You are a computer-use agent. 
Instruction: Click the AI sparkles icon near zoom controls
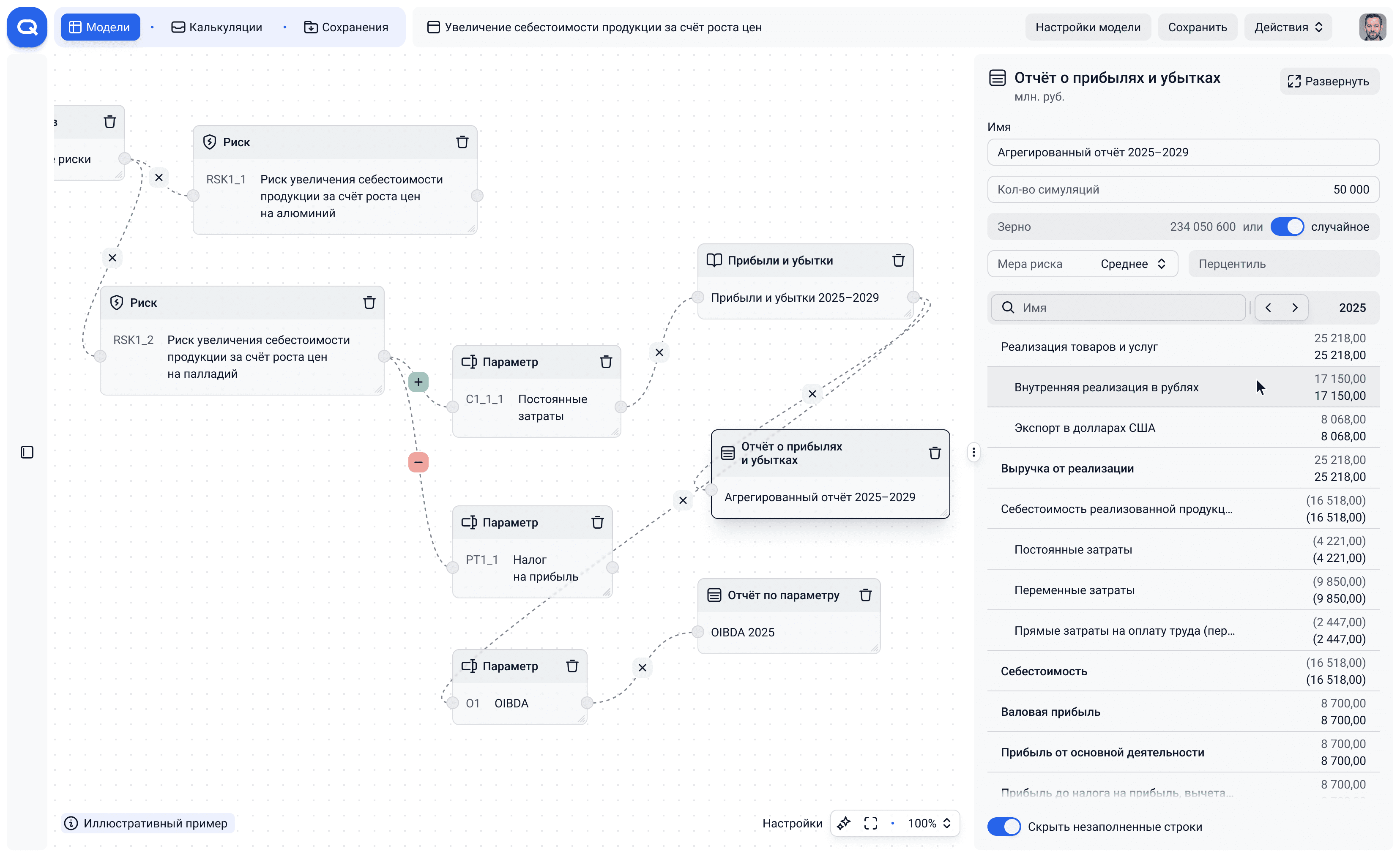point(844,823)
